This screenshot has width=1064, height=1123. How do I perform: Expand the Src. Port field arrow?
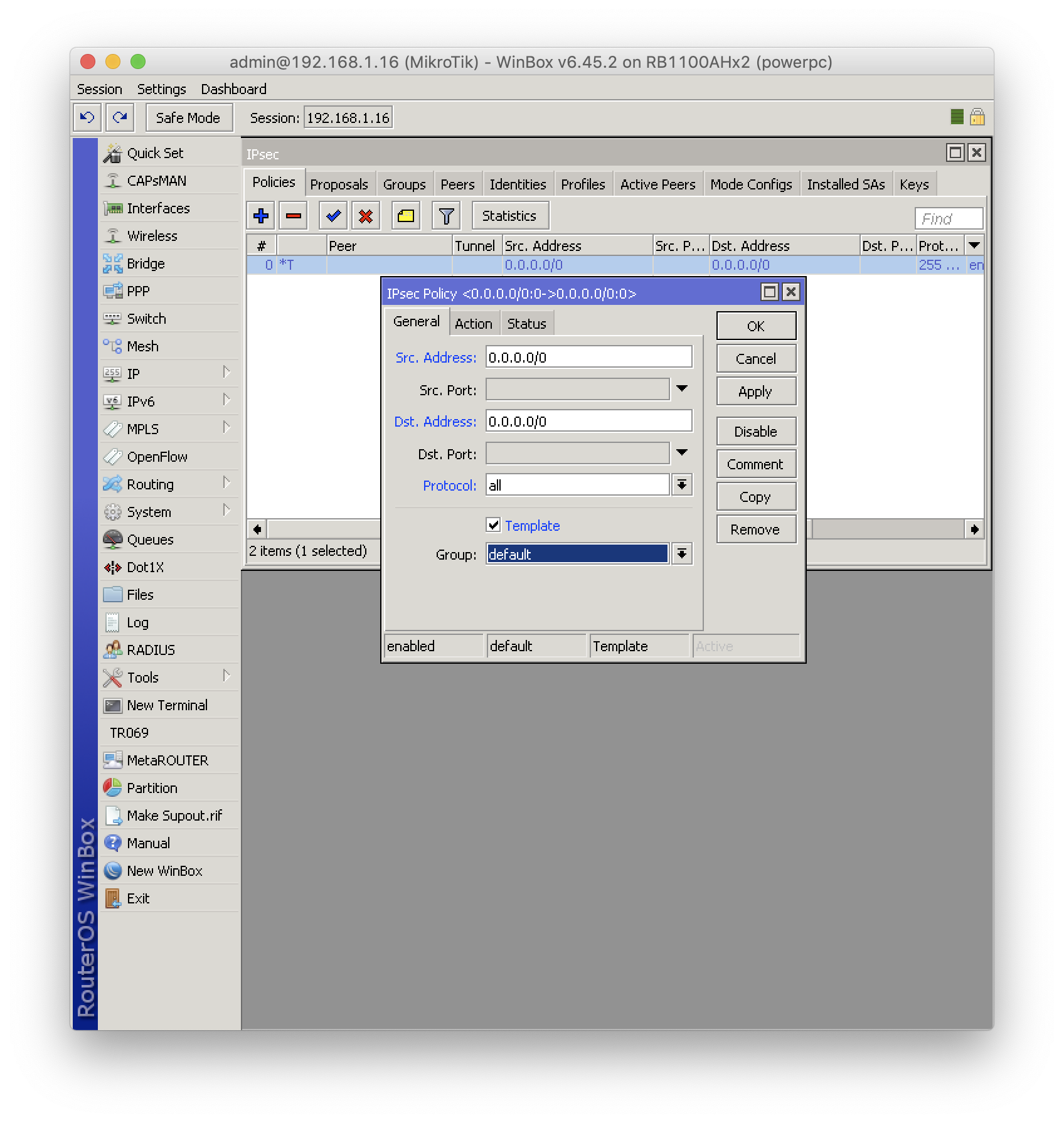point(682,390)
